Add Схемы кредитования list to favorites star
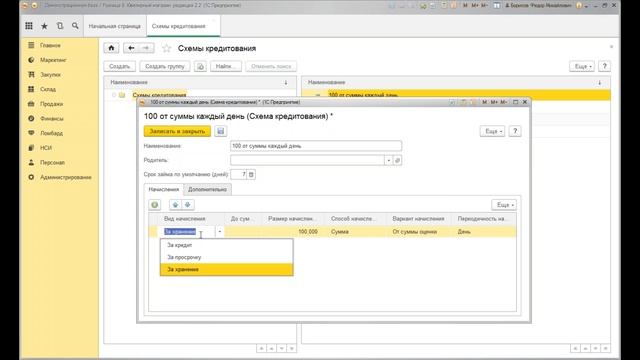The height and width of the screenshot is (360, 640). (166, 49)
